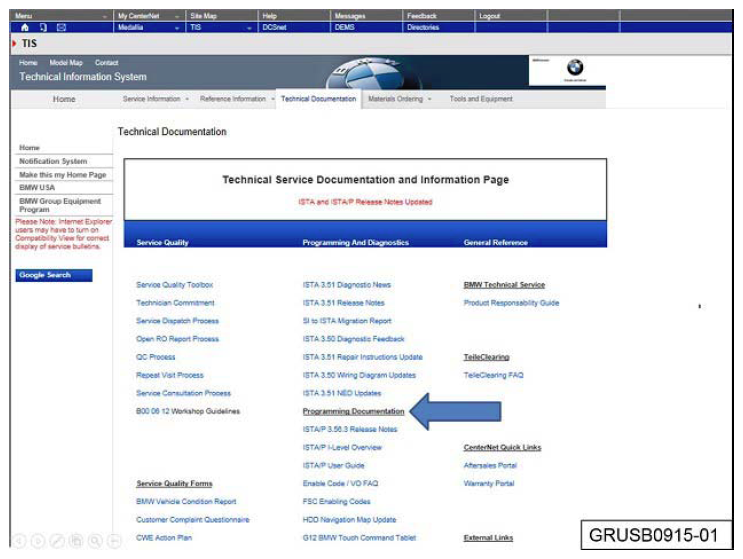Screen dimensions: 743x559
Task: Click the home icon in the blue bar
Action: pos(25,27)
